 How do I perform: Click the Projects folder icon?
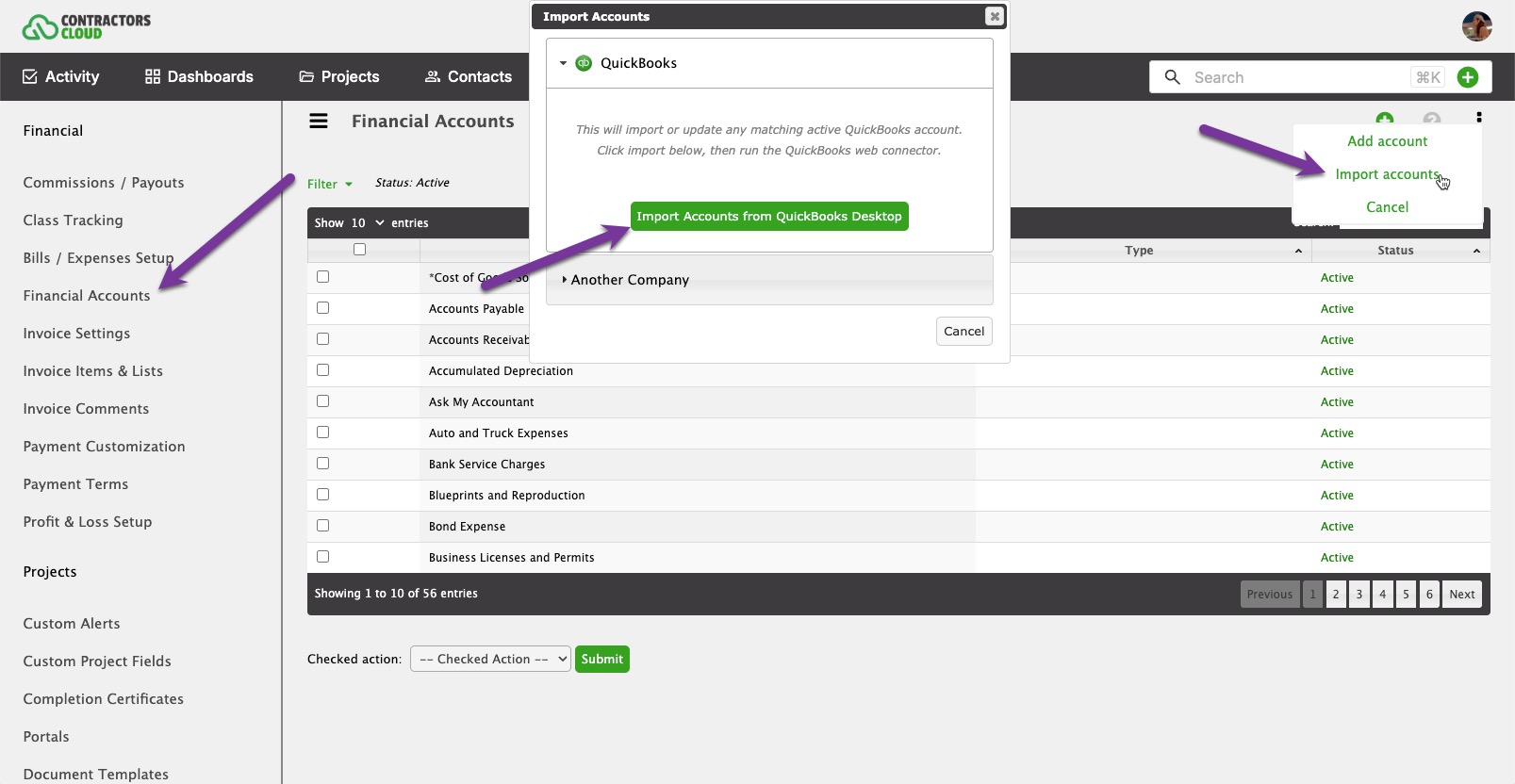[x=306, y=76]
